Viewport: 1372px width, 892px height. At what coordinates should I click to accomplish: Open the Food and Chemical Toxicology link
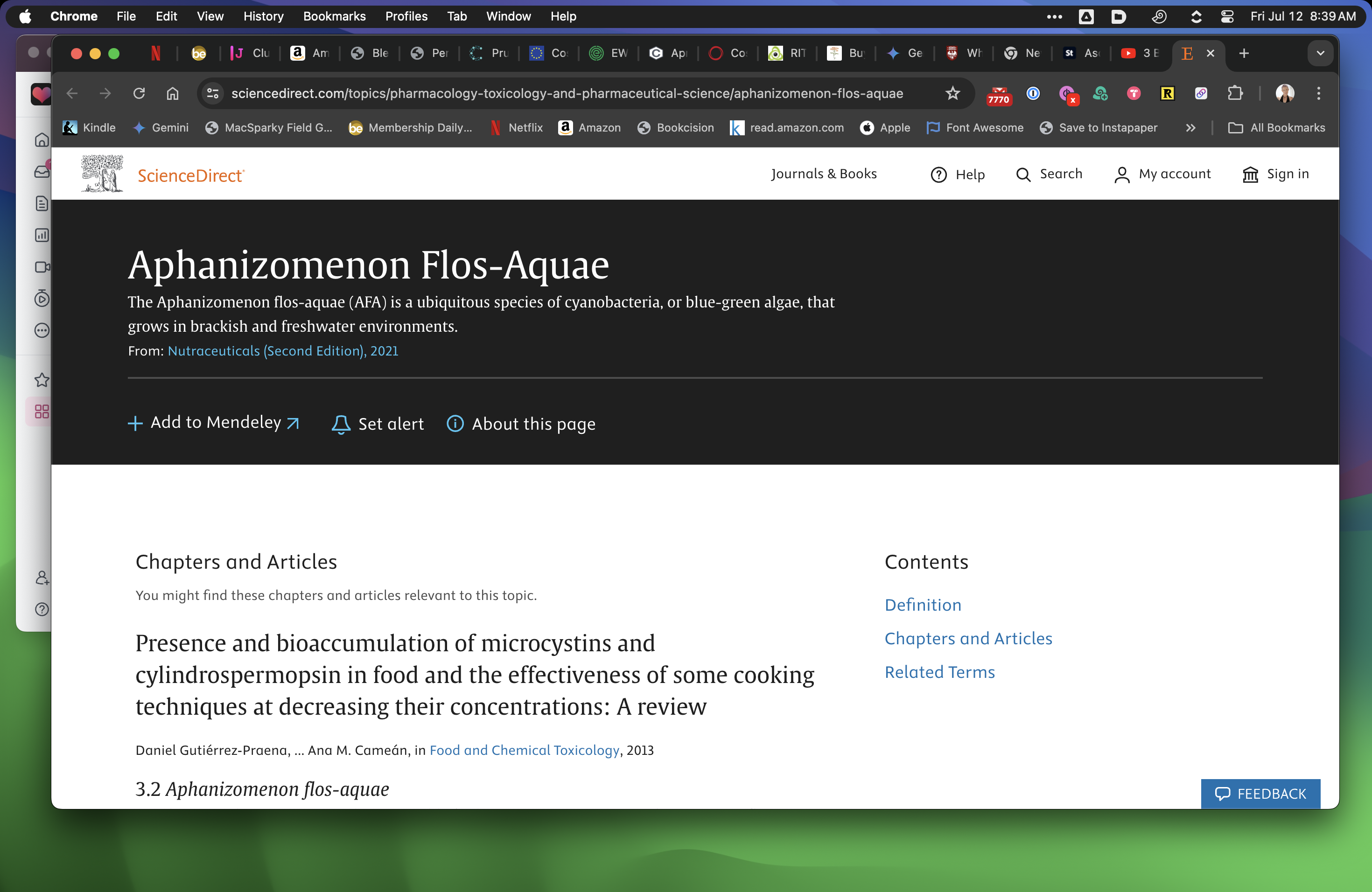pos(524,750)
